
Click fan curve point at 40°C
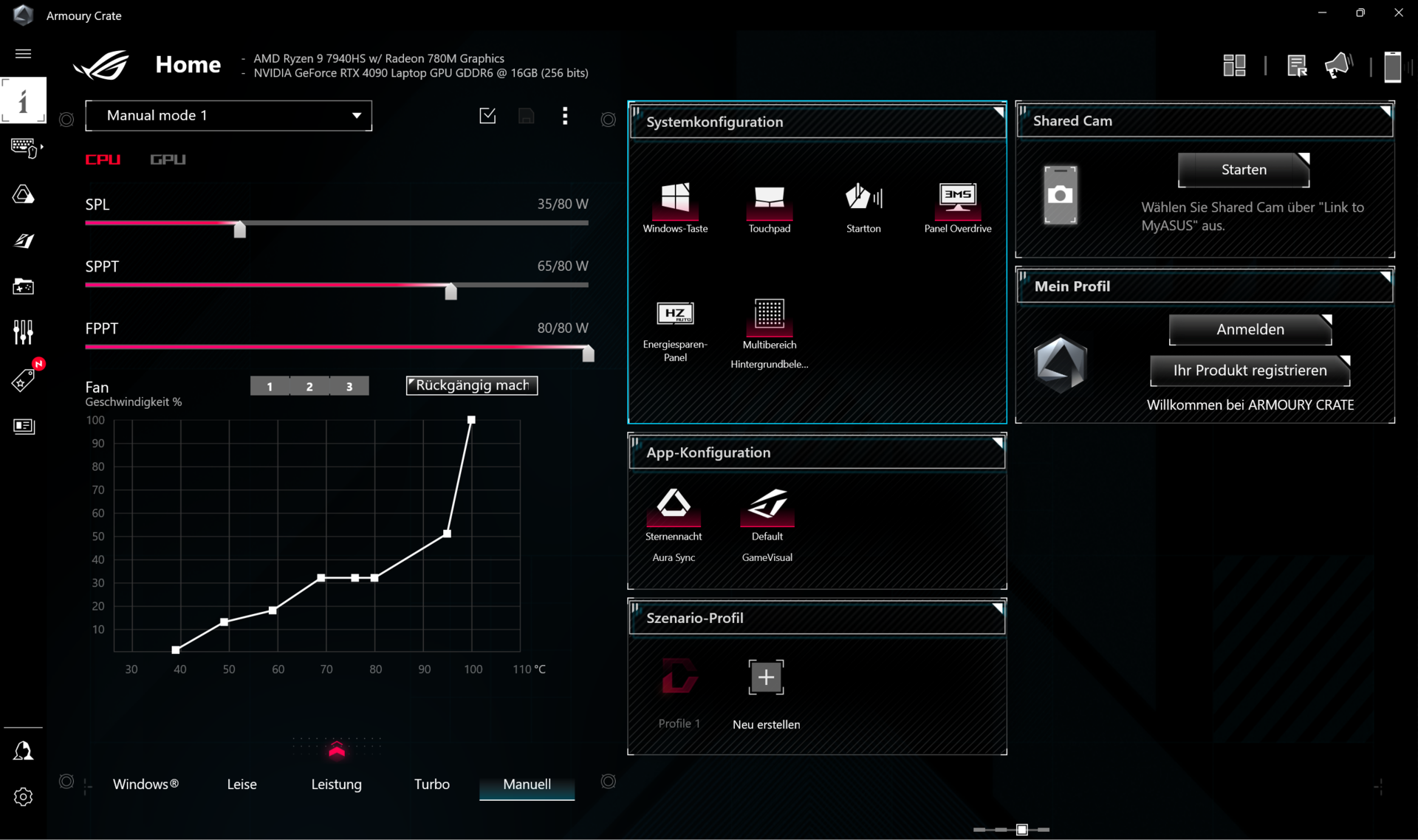(x=176, y=650)
